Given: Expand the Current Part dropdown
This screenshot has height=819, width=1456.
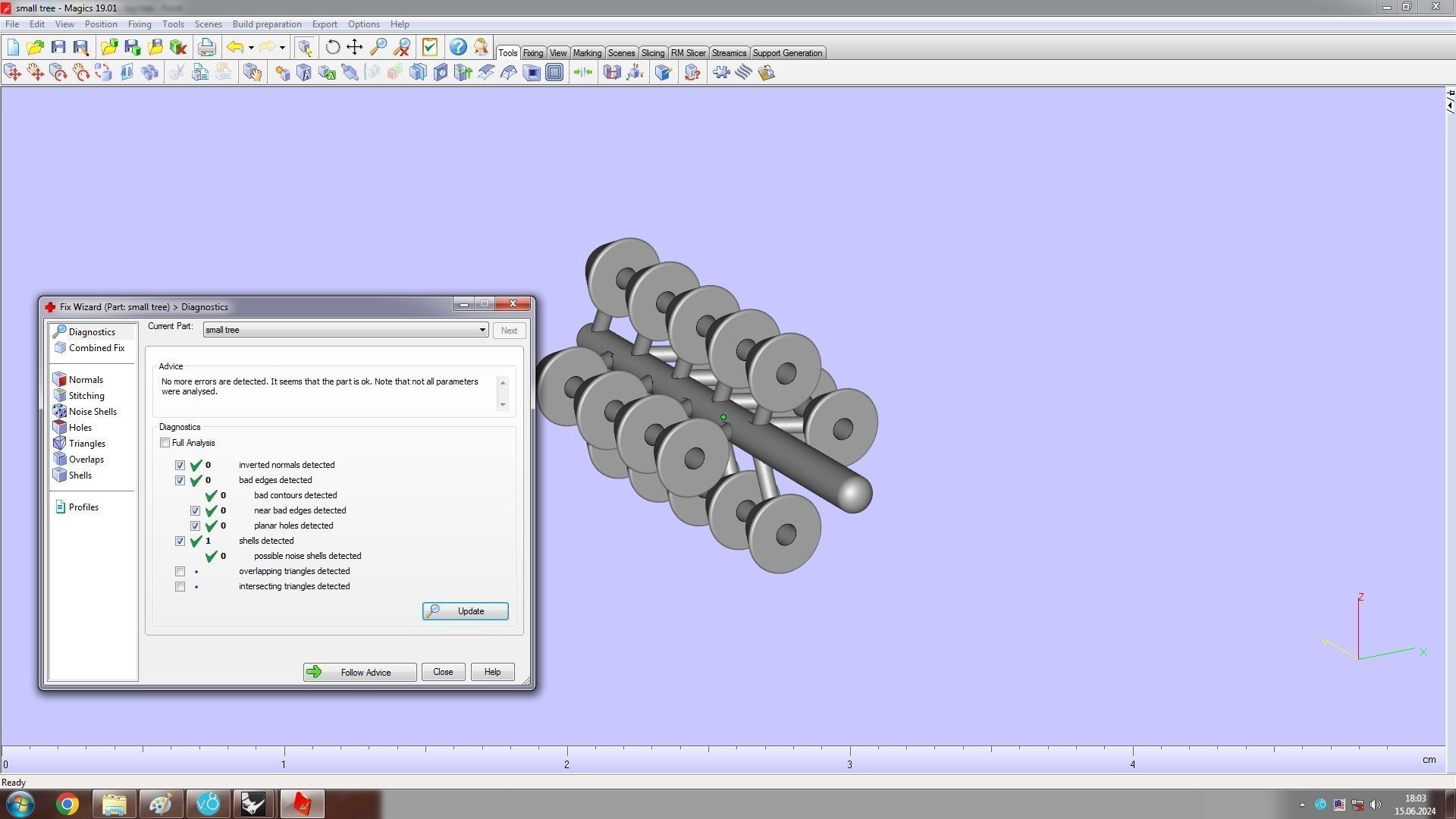Looking at the screenshot, I should pyautogui.click(x=482, y=331).
